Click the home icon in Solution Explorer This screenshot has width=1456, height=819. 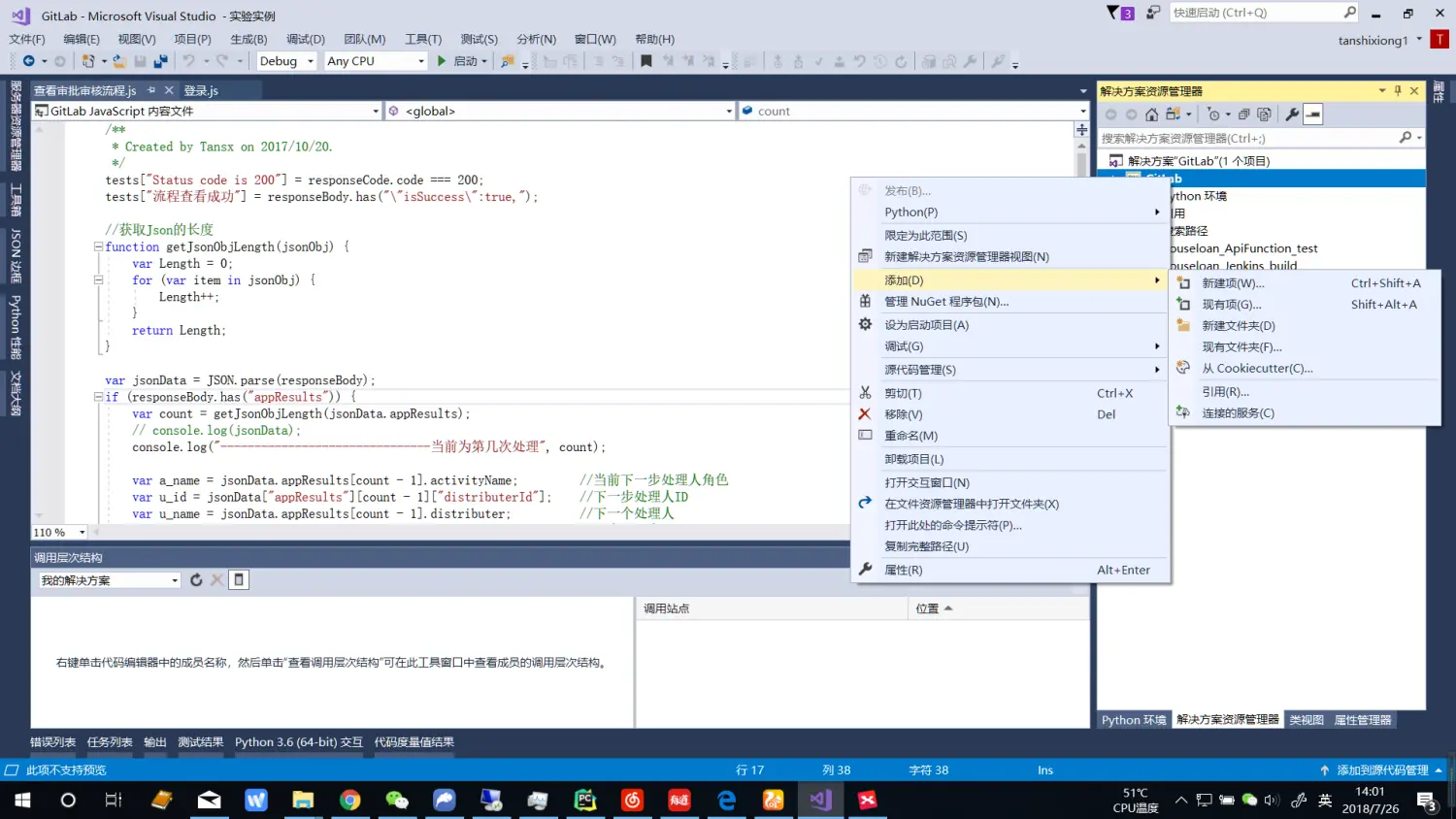coord(1151,115)
